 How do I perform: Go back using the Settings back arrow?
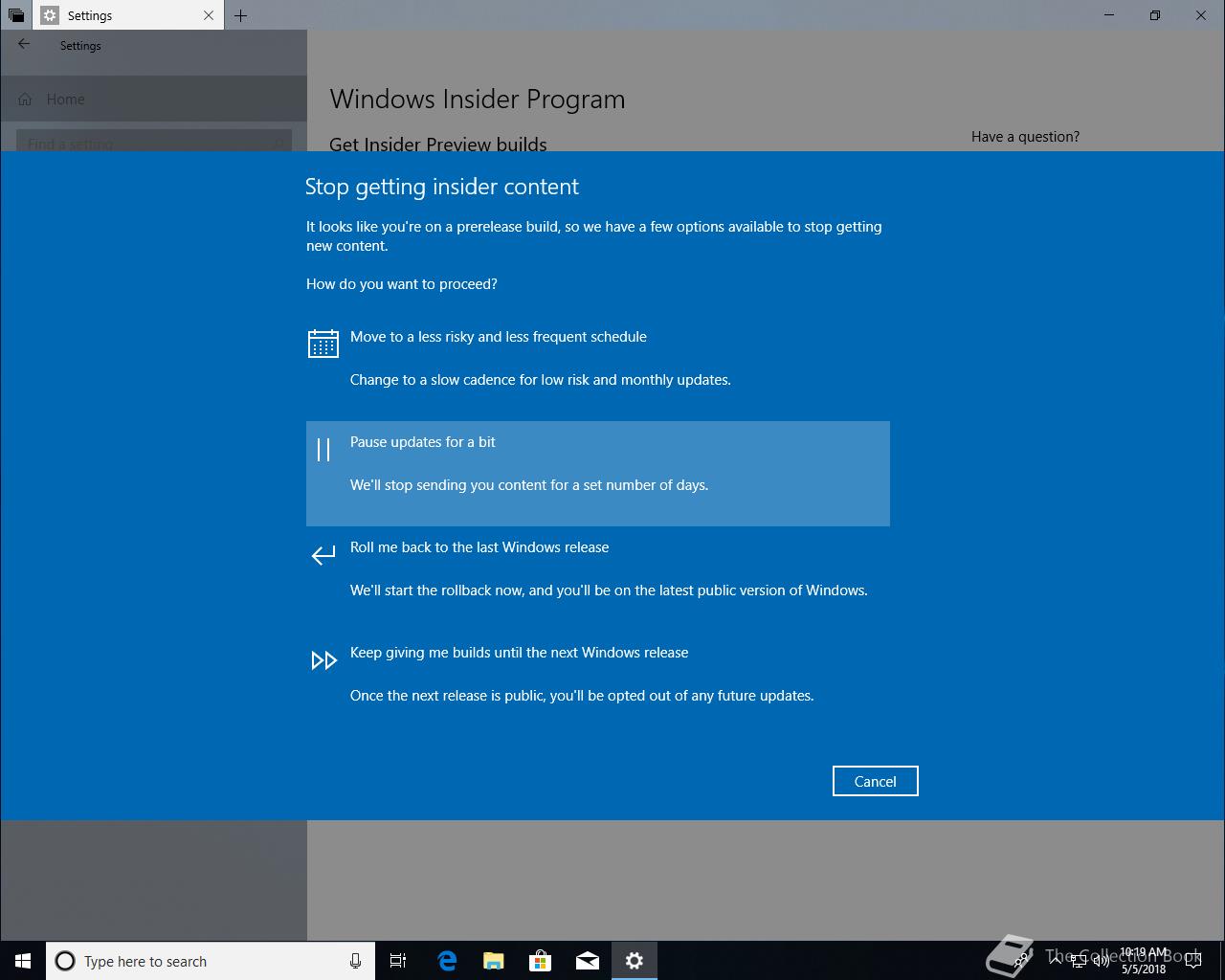coord(24,44)
